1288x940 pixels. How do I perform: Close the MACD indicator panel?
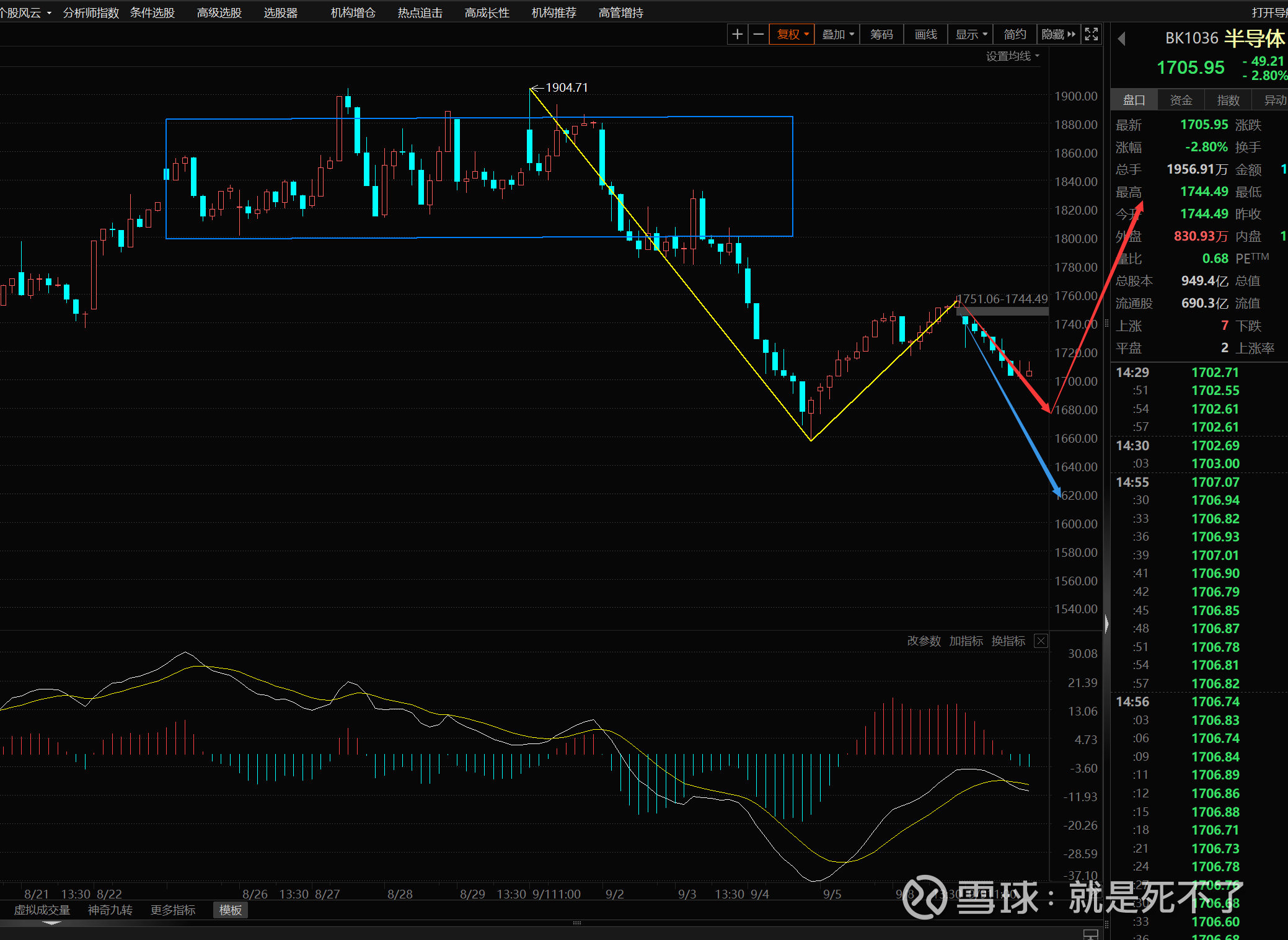pos(1041,641)
